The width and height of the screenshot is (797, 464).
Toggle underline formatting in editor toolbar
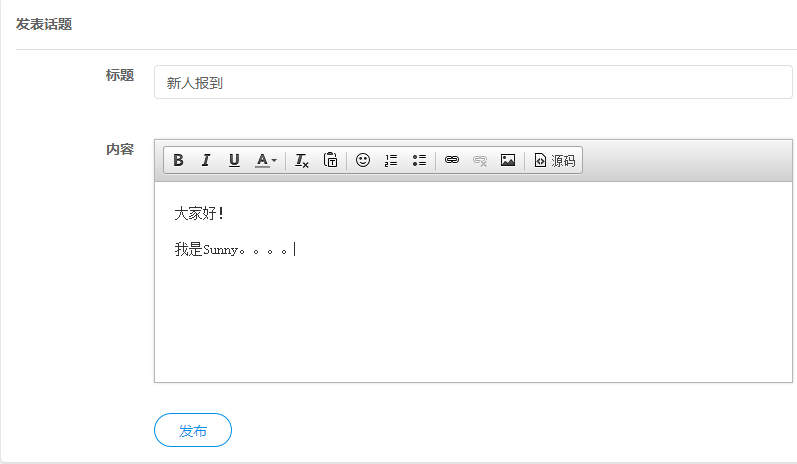pyautogui.click(x=234, y=160)
